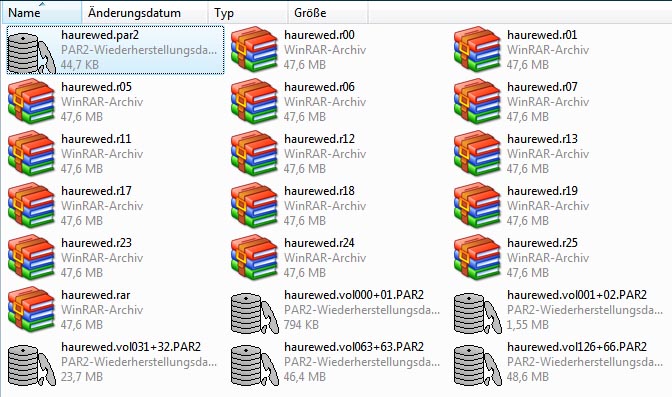Click the haurewed.r17 archive icon
Viewport: 672px width, 397px height.
pos(31,205)
